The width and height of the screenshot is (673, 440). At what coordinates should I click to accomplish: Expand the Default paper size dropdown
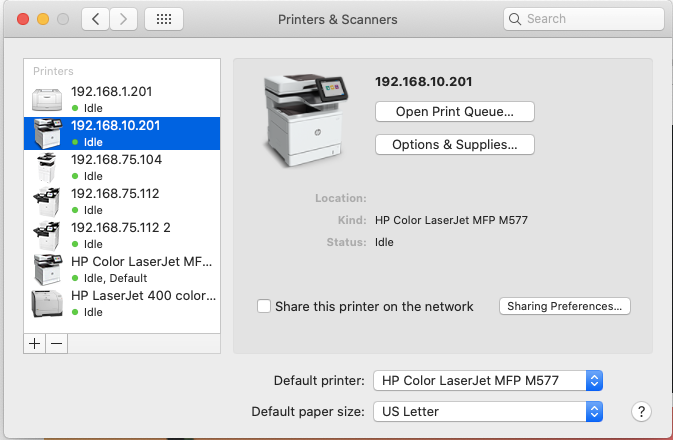(x=488, y=411)
